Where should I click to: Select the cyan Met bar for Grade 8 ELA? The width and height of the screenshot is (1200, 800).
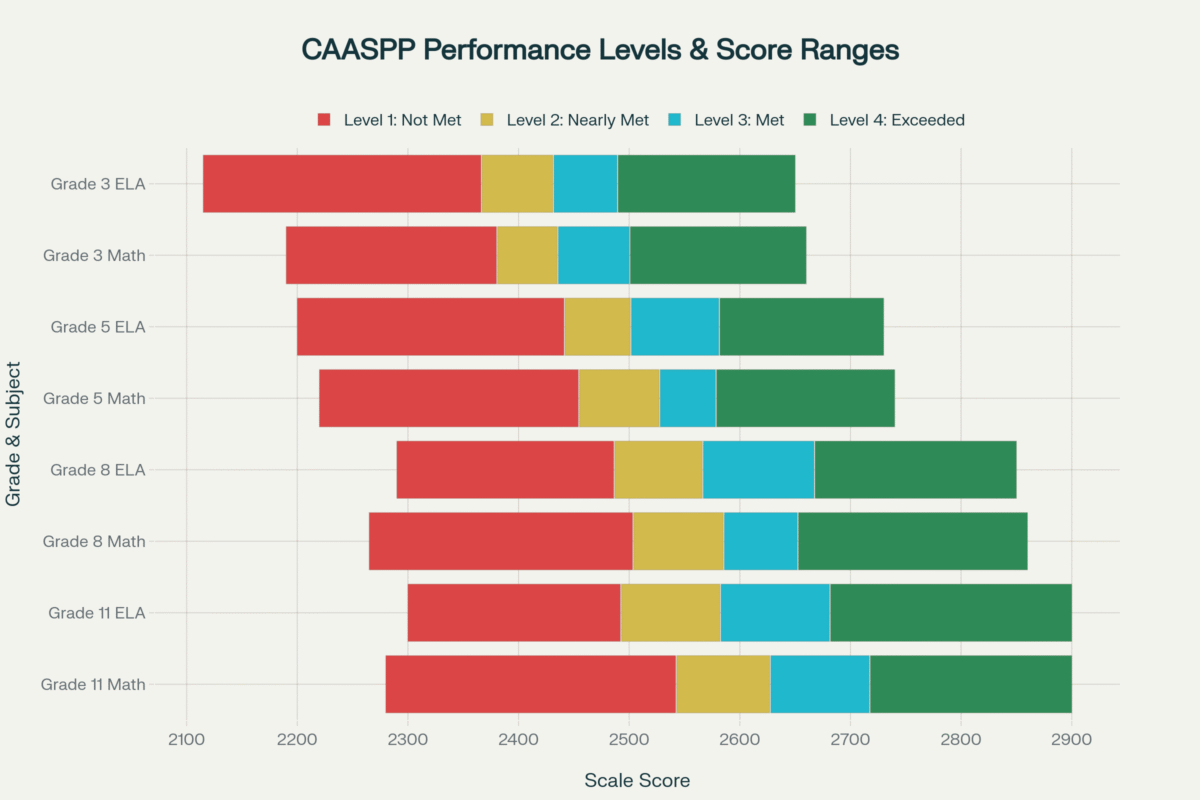point(759,470)
